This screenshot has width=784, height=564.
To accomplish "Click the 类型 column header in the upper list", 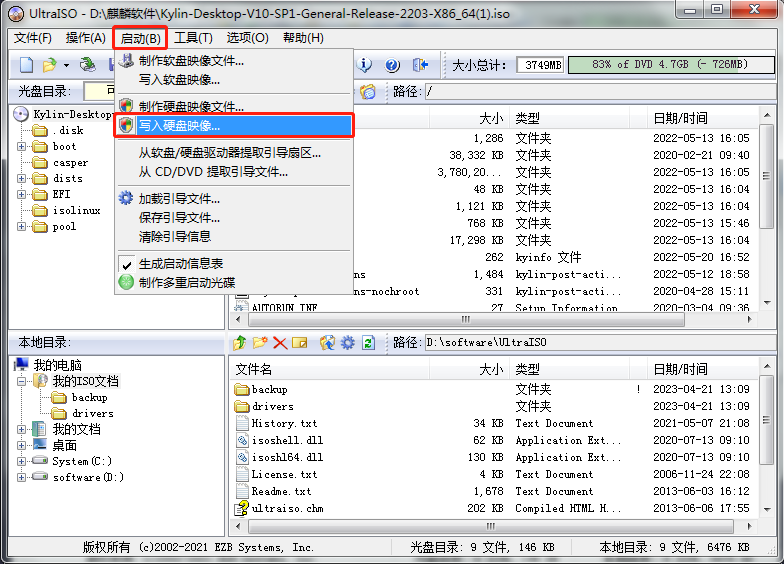I will 569,118.
